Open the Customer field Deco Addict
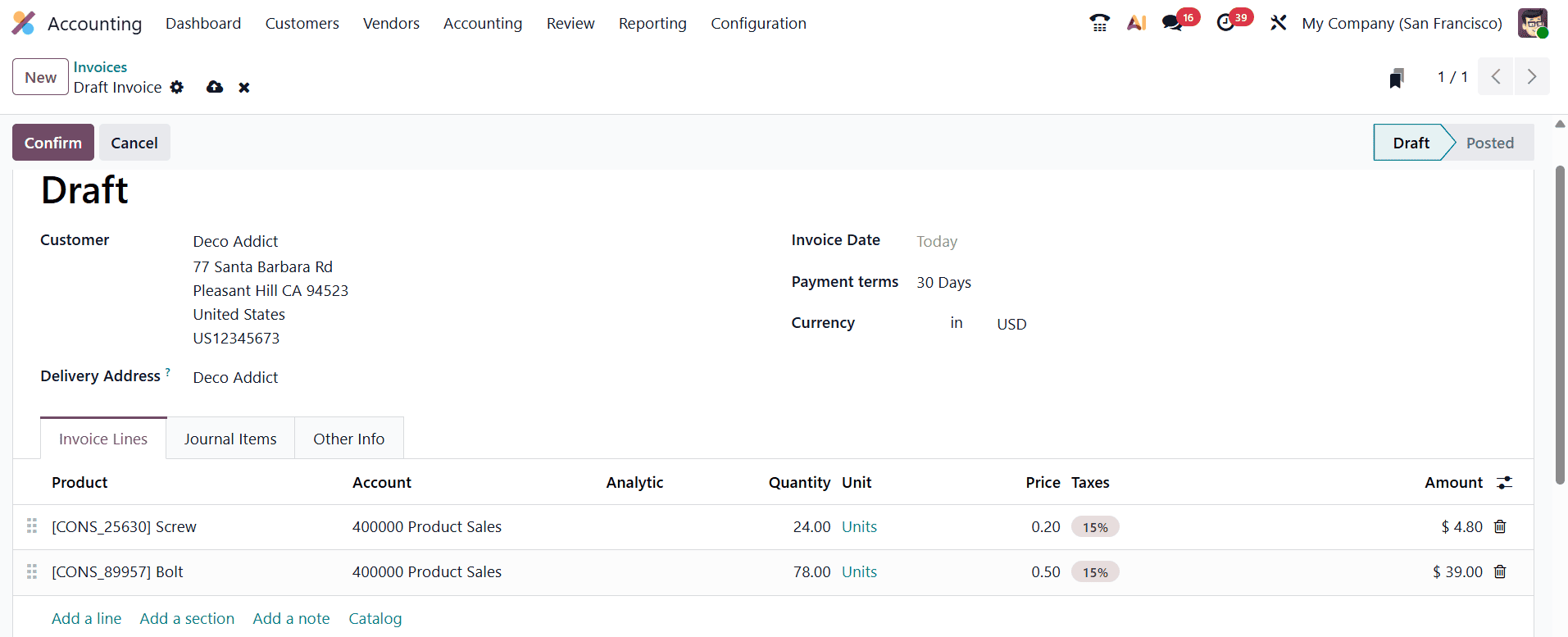1568x637 pixels. tap(235, 241)
